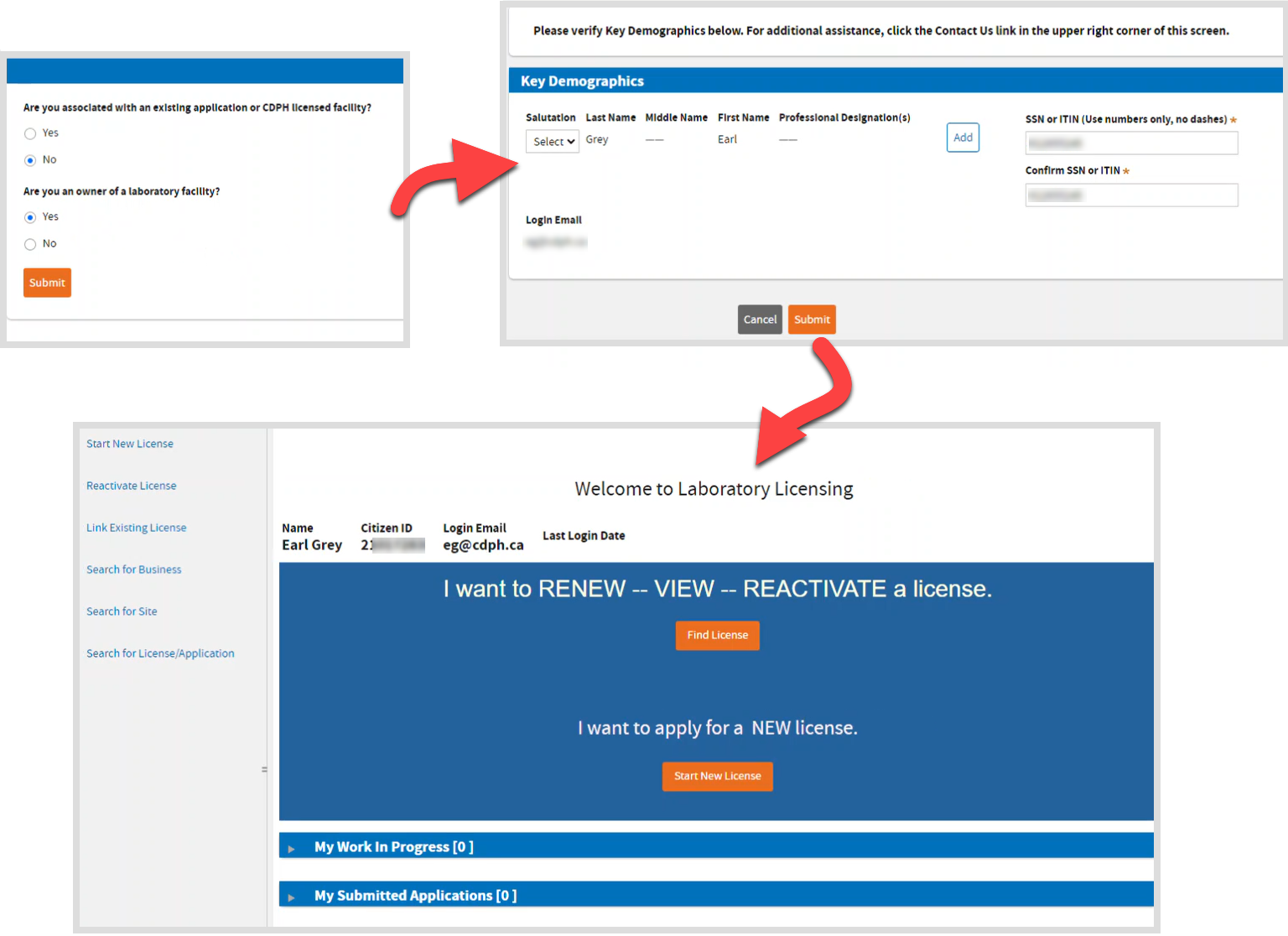1288x936 pixels.
Task: Select Yes for existing application association
Action: click(x=30, y=133)
